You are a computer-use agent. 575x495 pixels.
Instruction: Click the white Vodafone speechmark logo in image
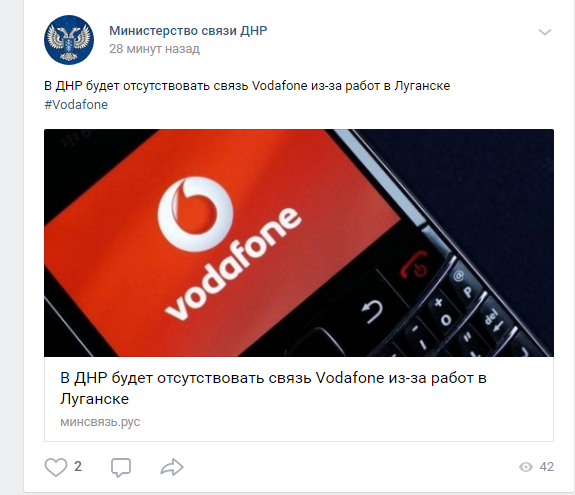pos(195,214)
